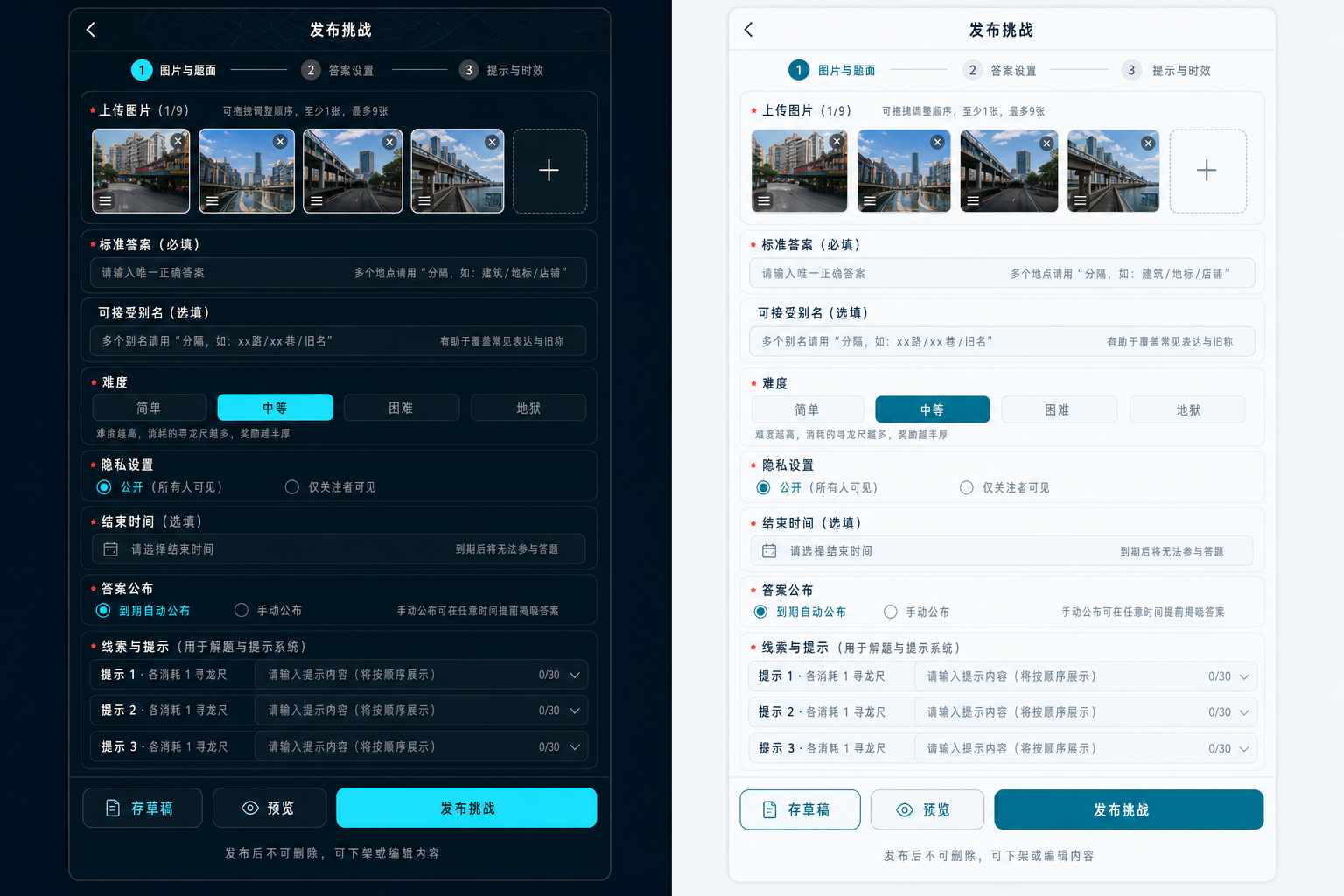Remove third uploaded photo in light panel

(x=1046, y=143)
